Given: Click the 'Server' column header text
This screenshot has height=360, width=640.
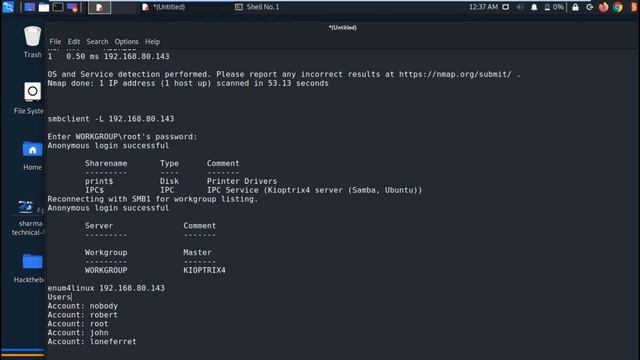Looking at the screenshot, I should coord(99,226).
